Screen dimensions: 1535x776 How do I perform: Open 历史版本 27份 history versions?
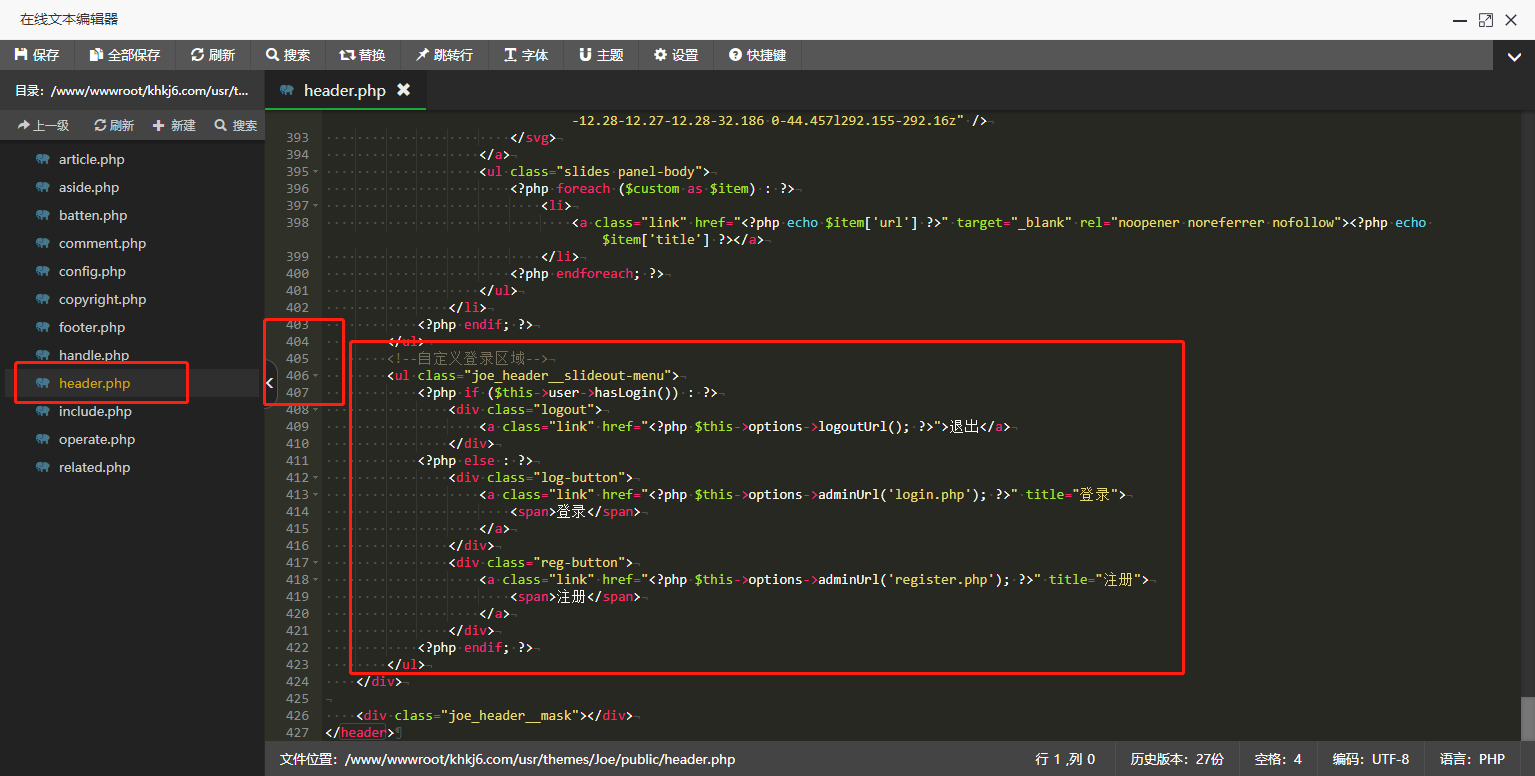(1177, 759)
